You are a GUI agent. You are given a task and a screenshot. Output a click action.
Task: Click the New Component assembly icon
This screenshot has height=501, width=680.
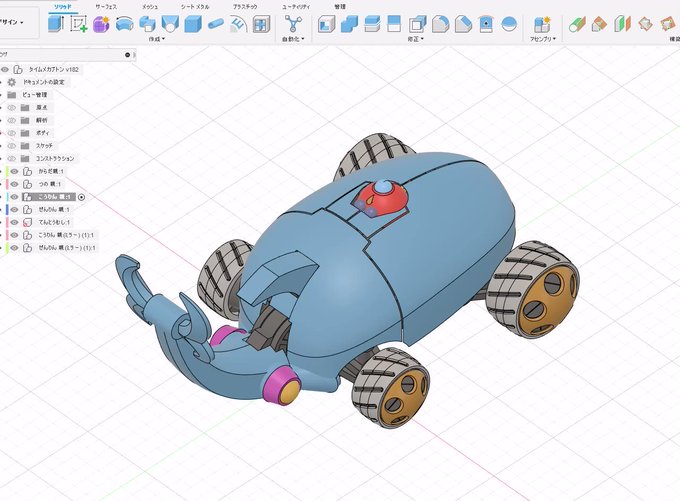coord(542,24)
